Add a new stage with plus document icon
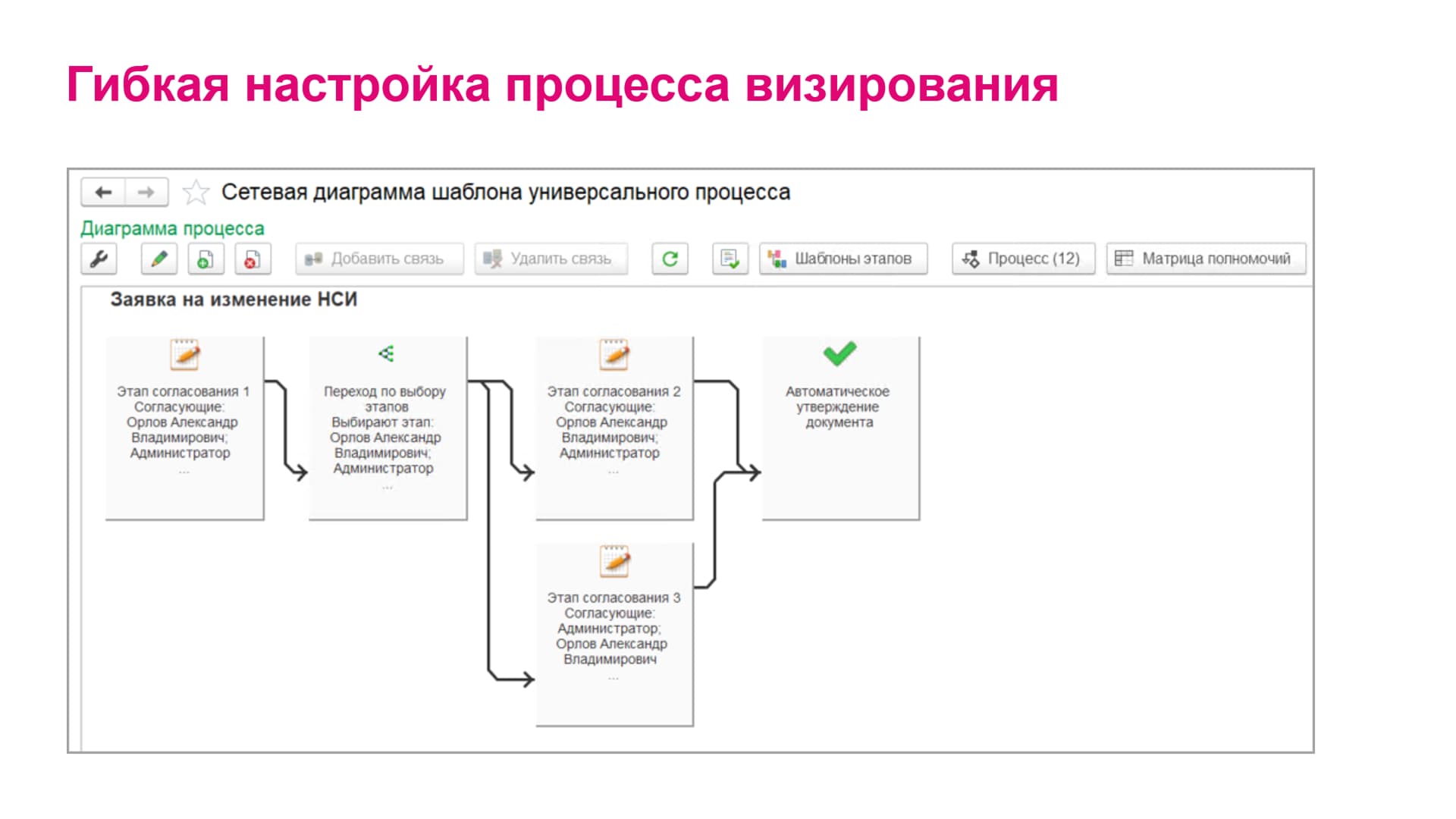The image size is (1456, 819). tap(206, 259)
